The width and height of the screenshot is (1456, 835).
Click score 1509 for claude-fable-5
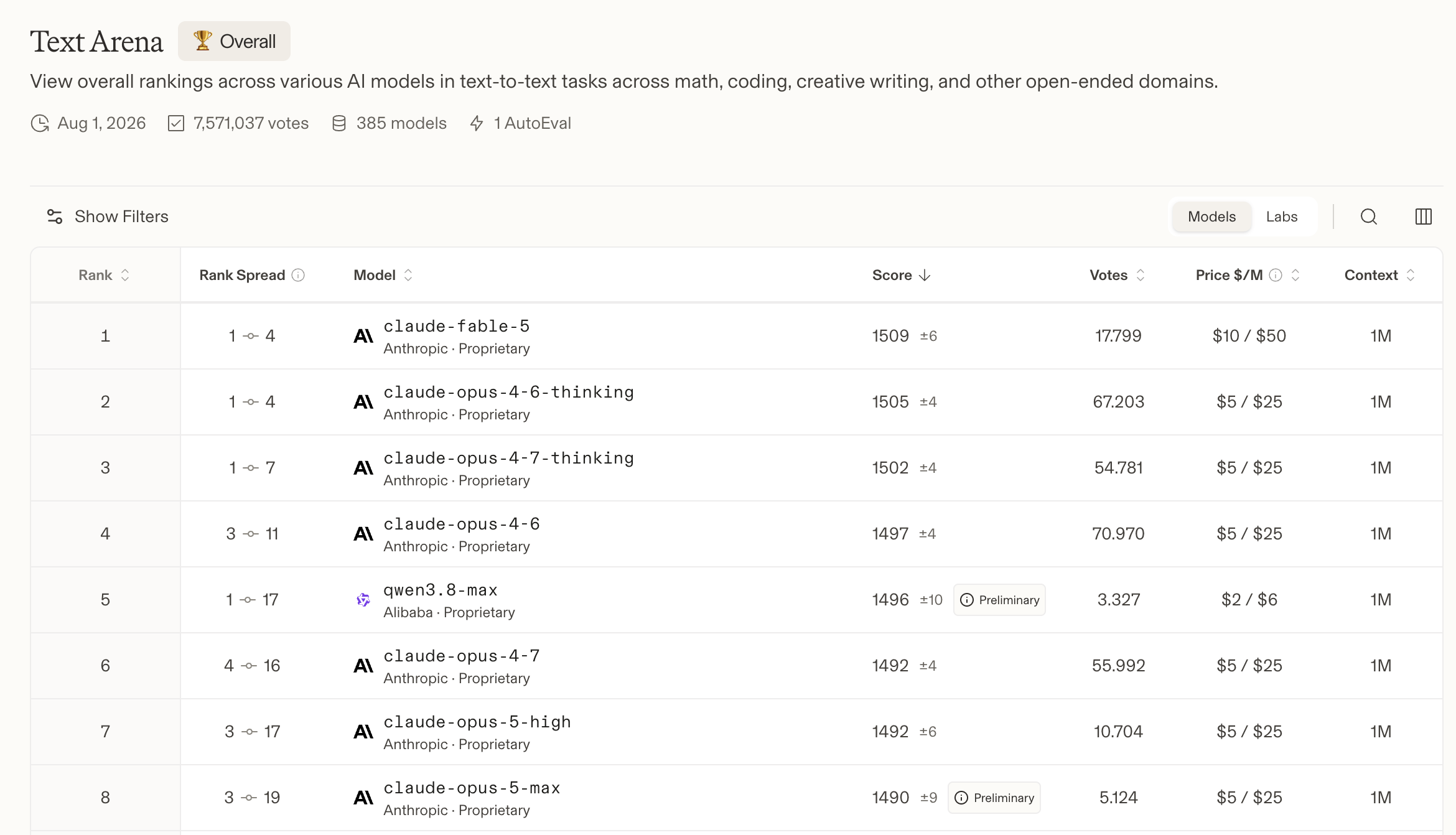click(x=890, y=336)
